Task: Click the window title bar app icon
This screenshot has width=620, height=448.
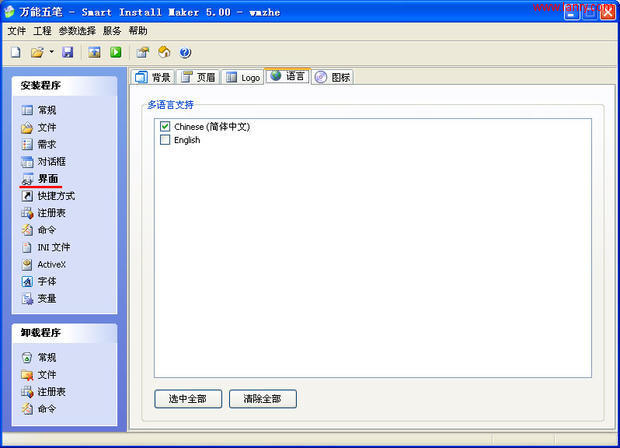Action: click(x=9, y=12)
